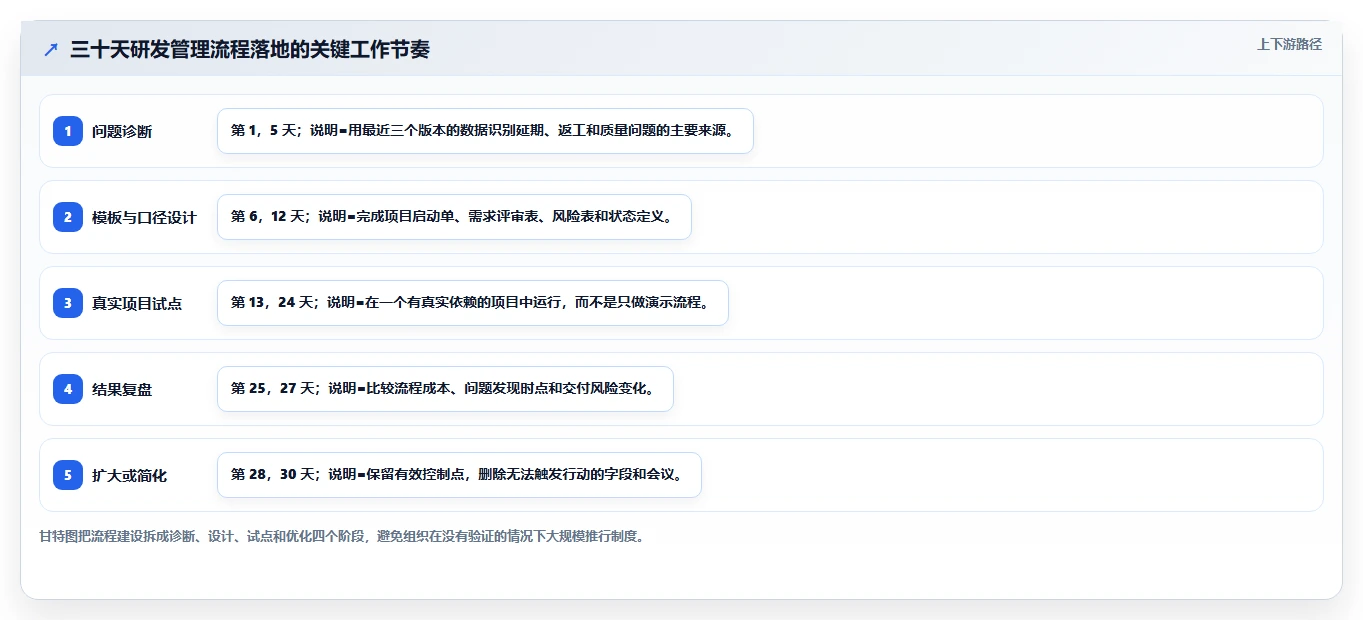Open the 第 6，12 天 description box
The image size is (1363, 620).
454,217
